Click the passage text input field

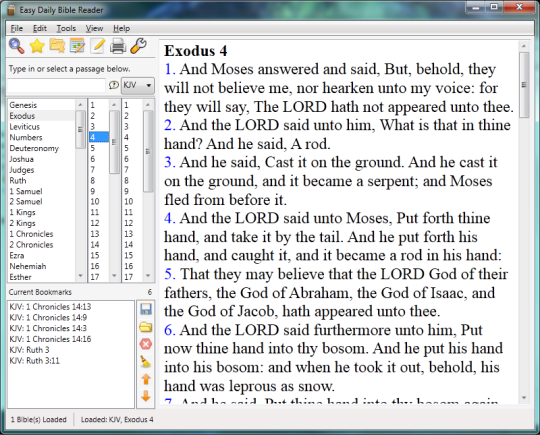click(x=56, y=85)
